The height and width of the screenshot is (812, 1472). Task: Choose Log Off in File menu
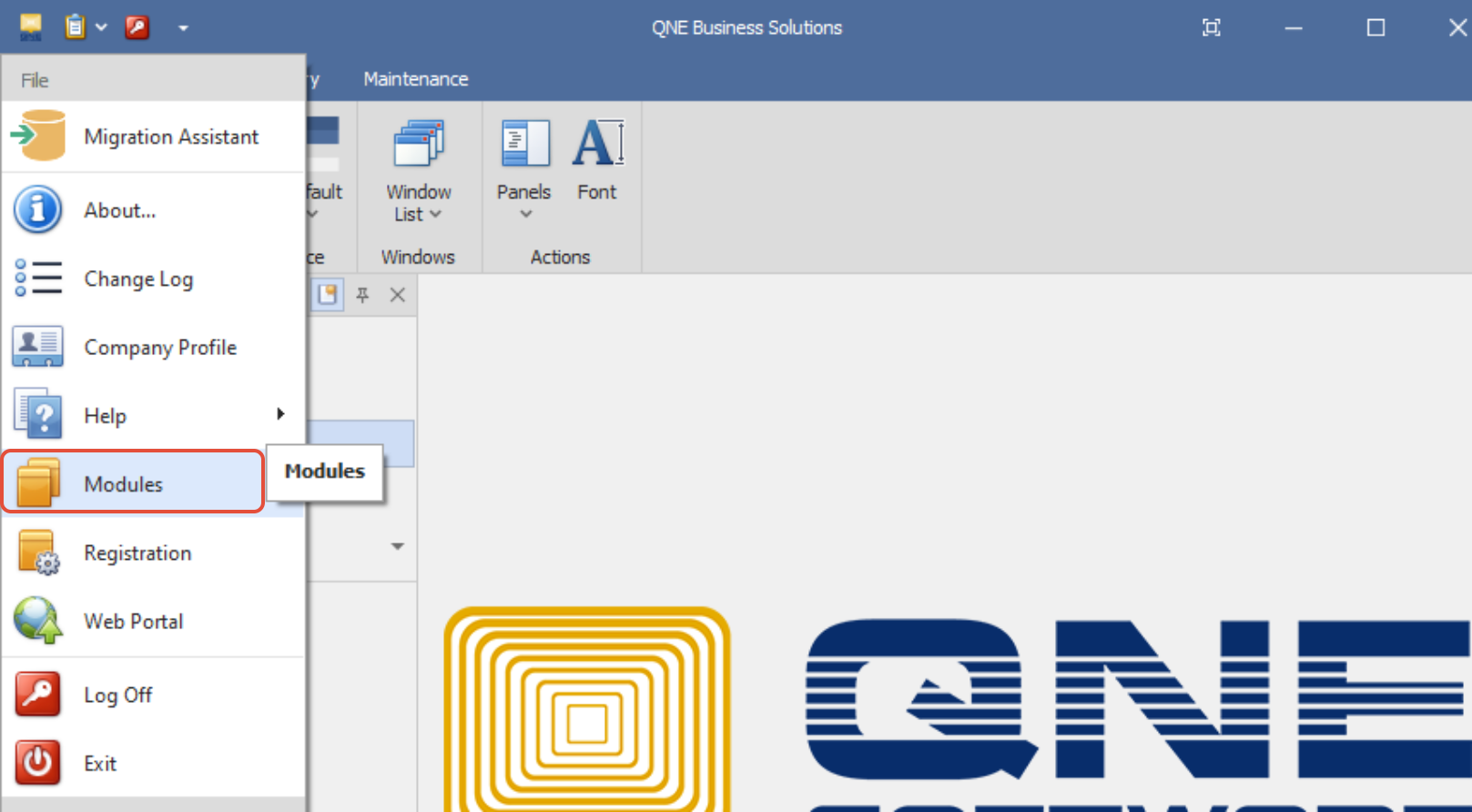(x=153, y=695)
